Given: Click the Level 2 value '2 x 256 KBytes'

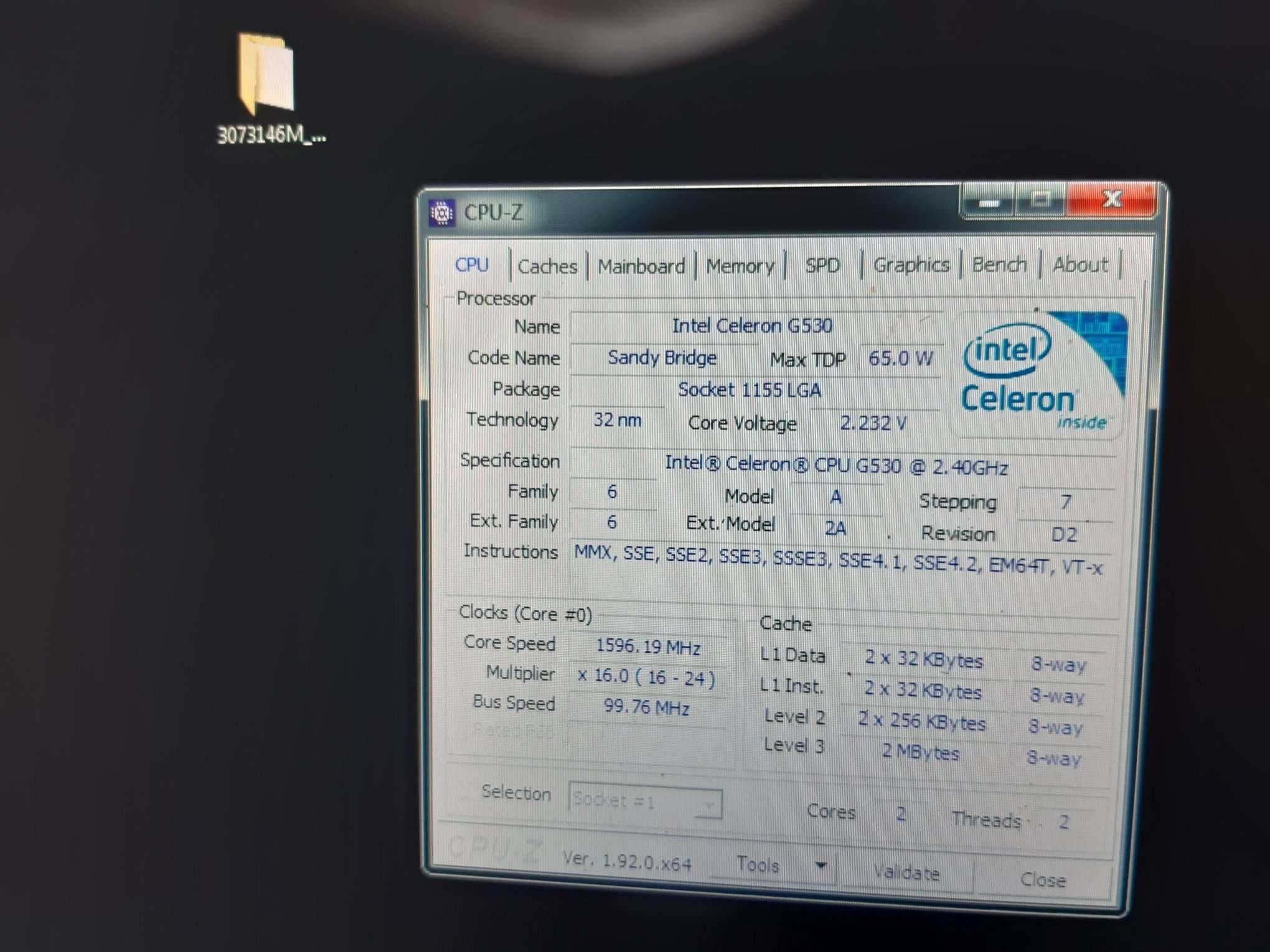Looking at the screenshot, I should (x=922, y=722).
